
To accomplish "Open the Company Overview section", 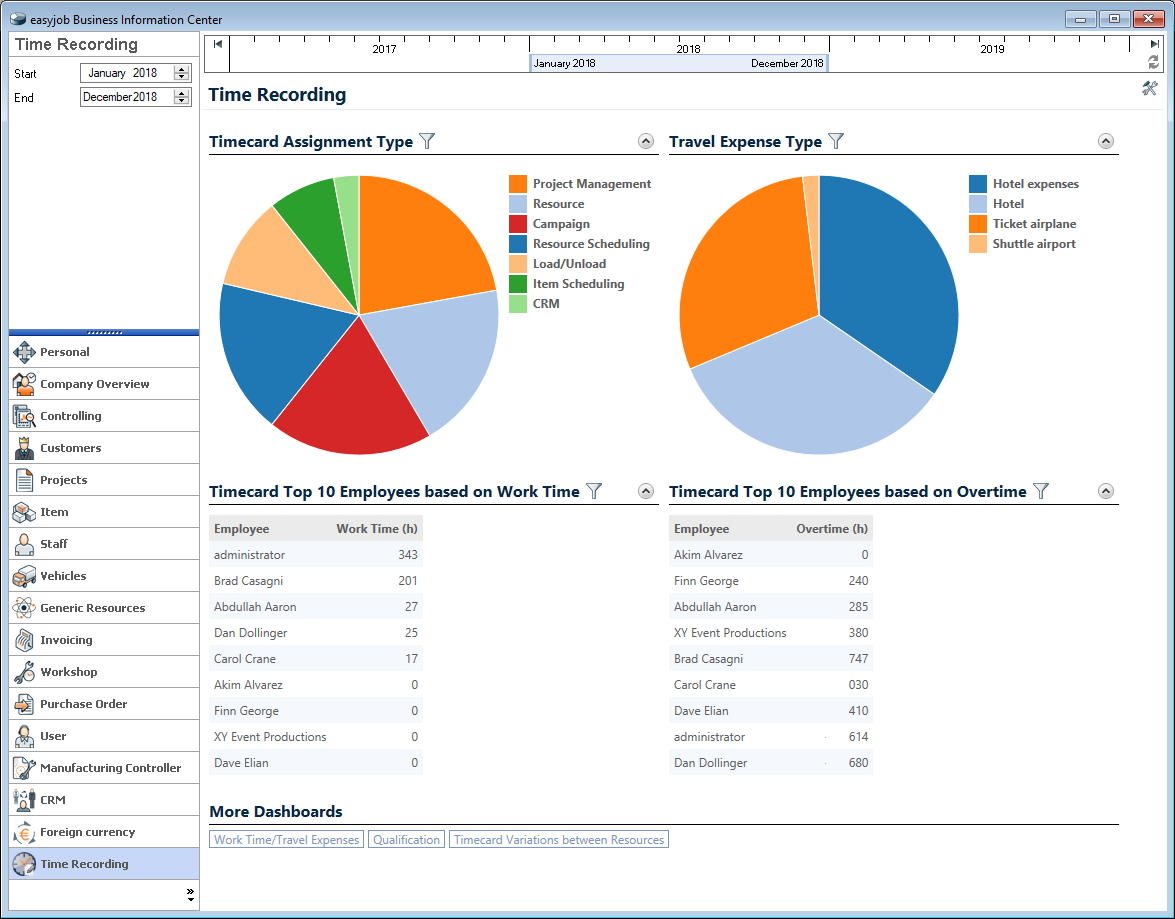I will tap(95, 384).
